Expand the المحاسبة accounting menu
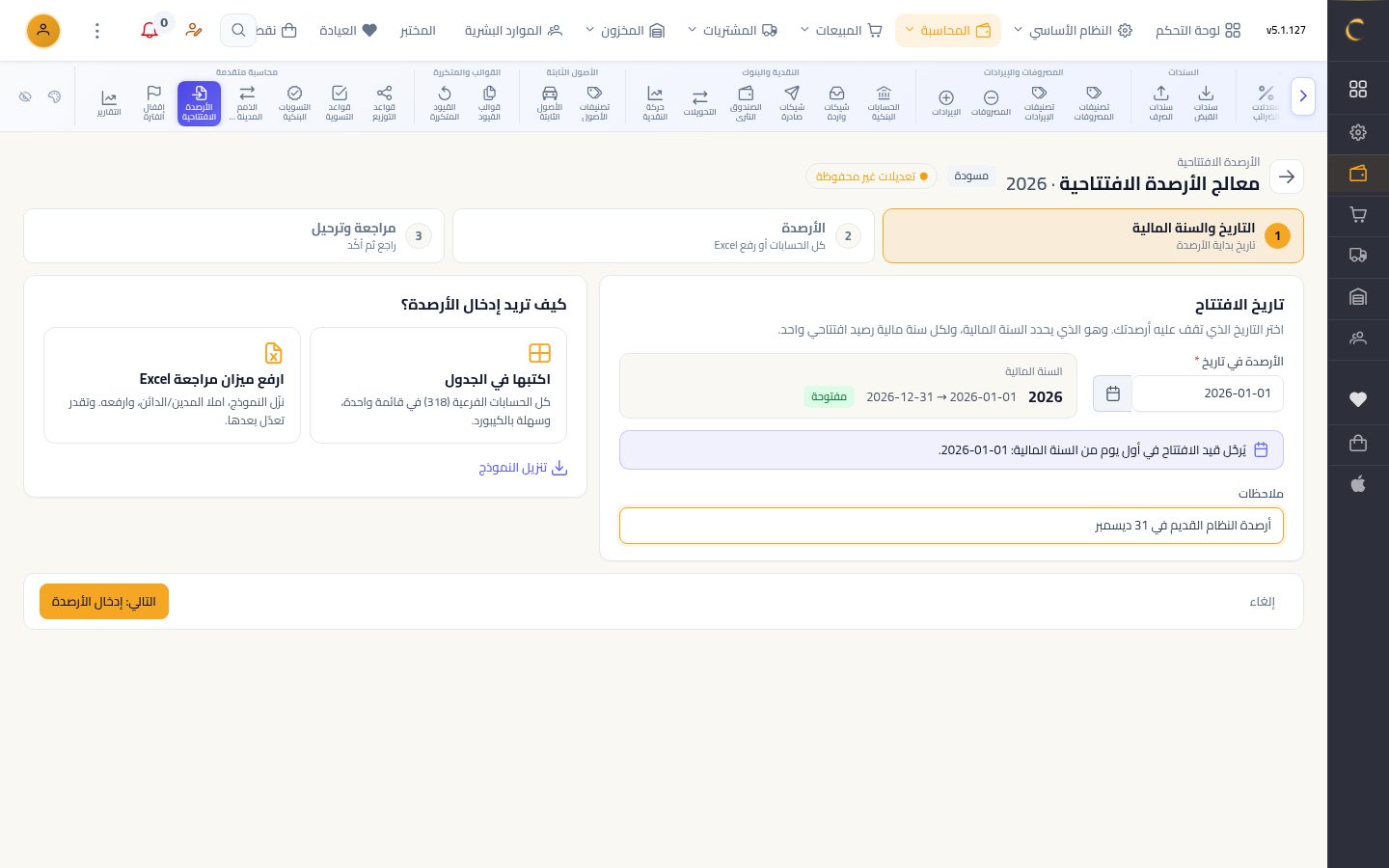Image resolution: width=1389 pixels, height=868 pixels. [947, 31]
